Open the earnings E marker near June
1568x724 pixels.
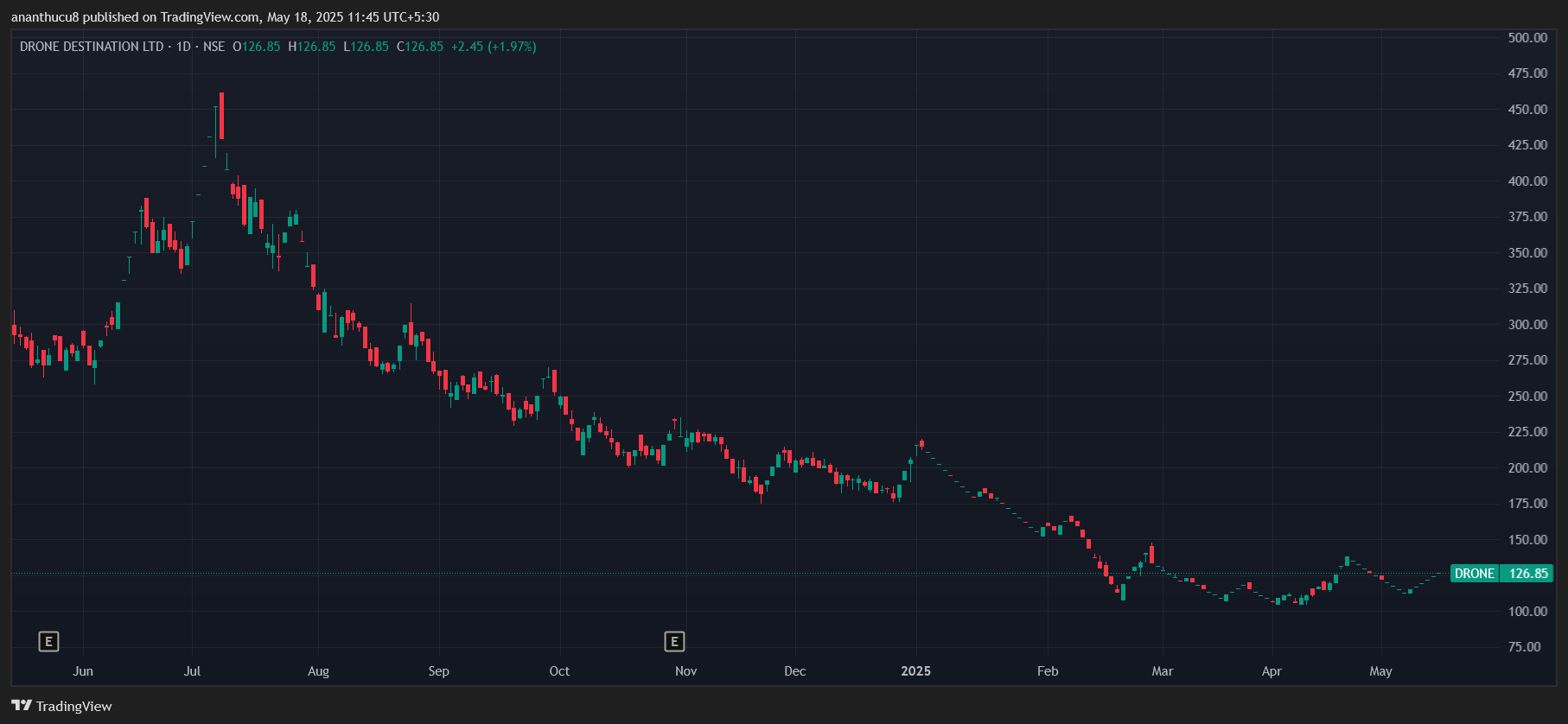(48, 641)
